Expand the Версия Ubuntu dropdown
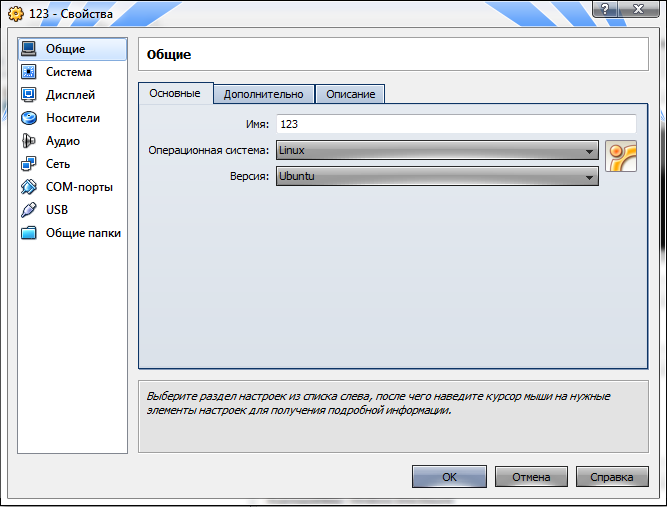The width and height of the screenshot is (667, 507). tap(437, 176)
